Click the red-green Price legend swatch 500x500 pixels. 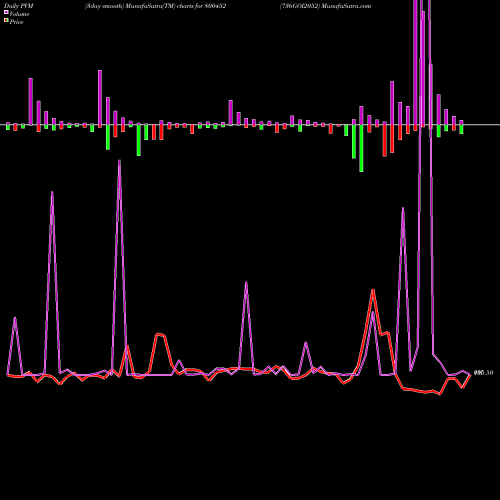(x=6, y=21)
